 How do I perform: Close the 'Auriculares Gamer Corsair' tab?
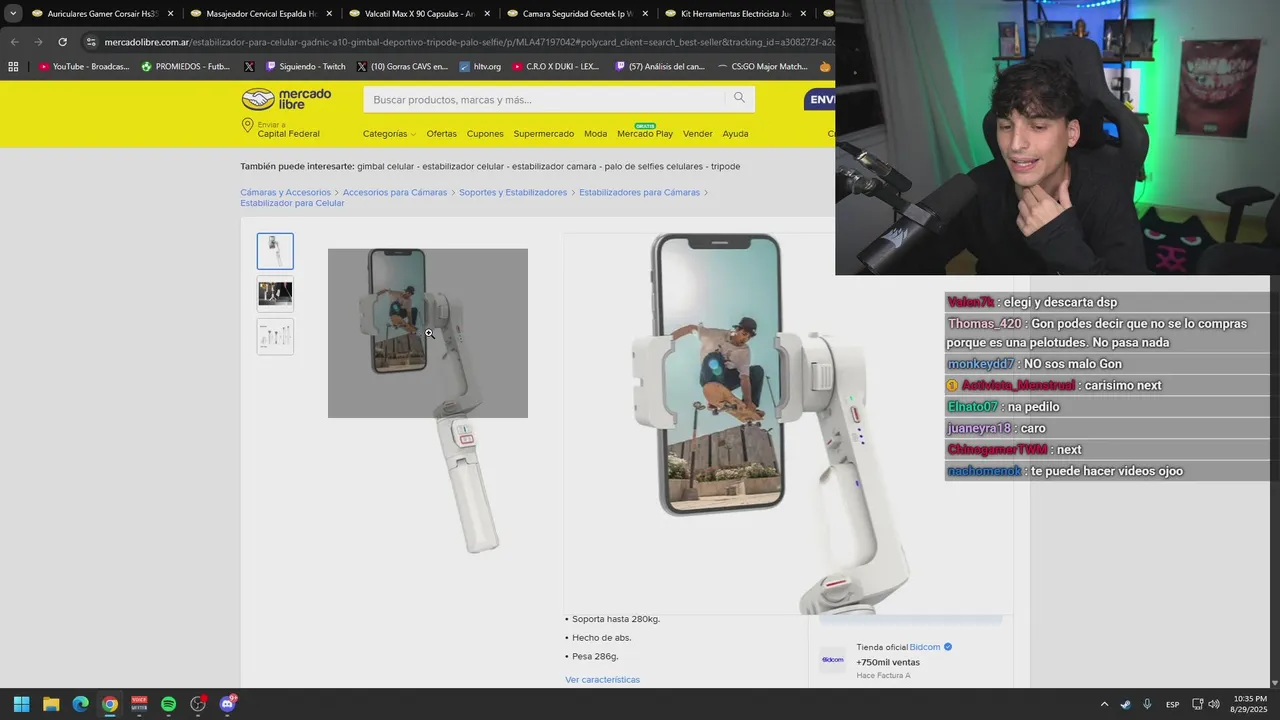point(170,14)
